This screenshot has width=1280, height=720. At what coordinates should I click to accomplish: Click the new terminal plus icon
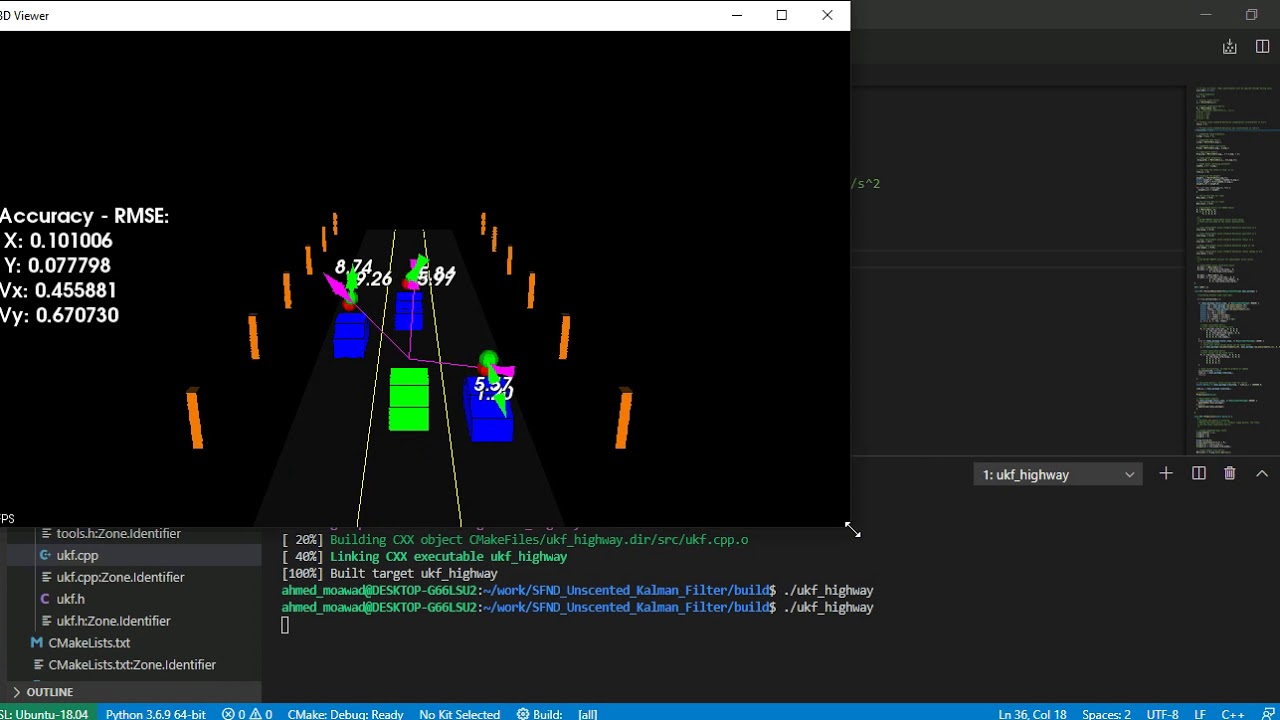1166,474
